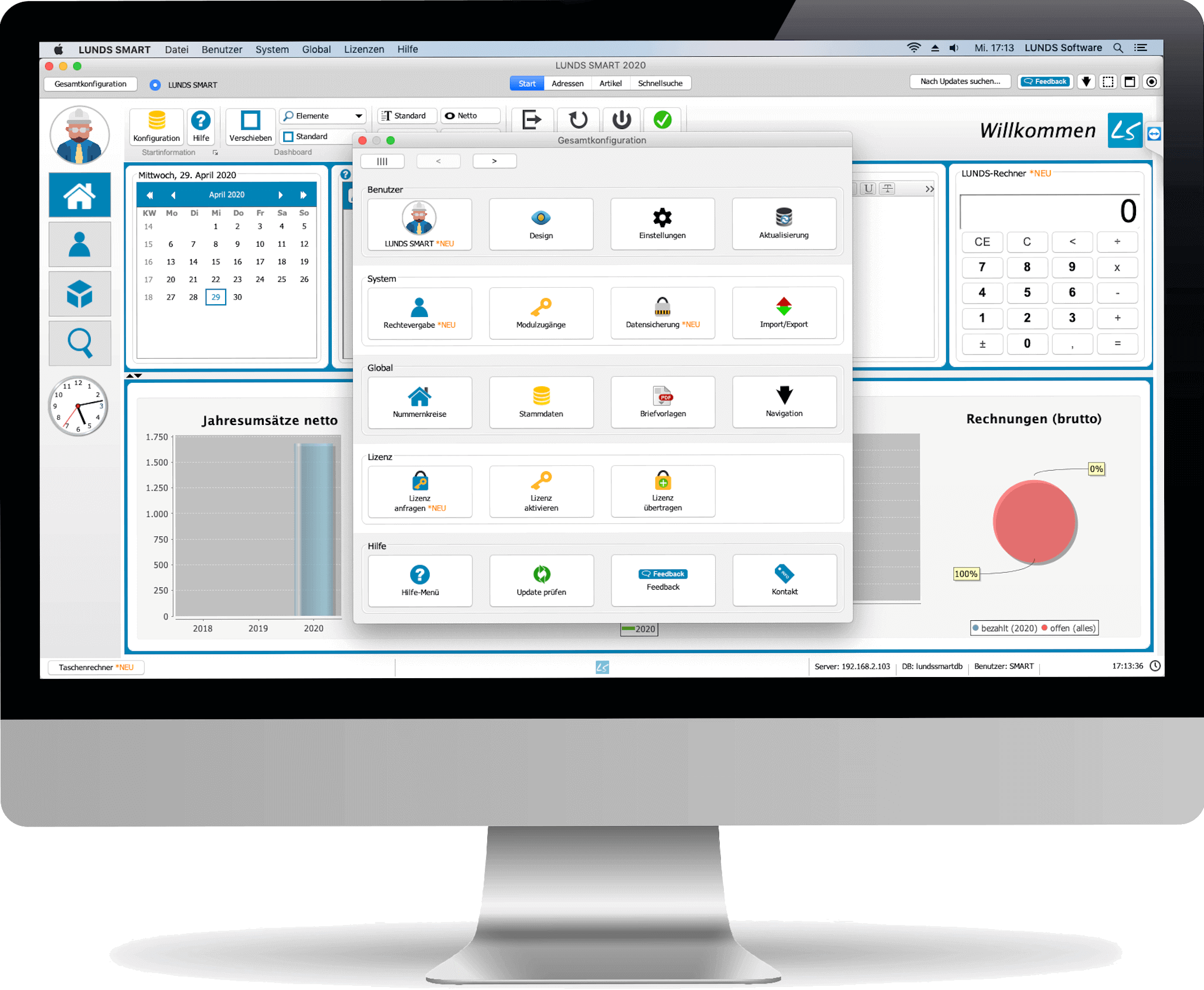Open Hilfe-Menü tile
The image size is (1204, 990).
pyautogui.click(x=419, y=580)
